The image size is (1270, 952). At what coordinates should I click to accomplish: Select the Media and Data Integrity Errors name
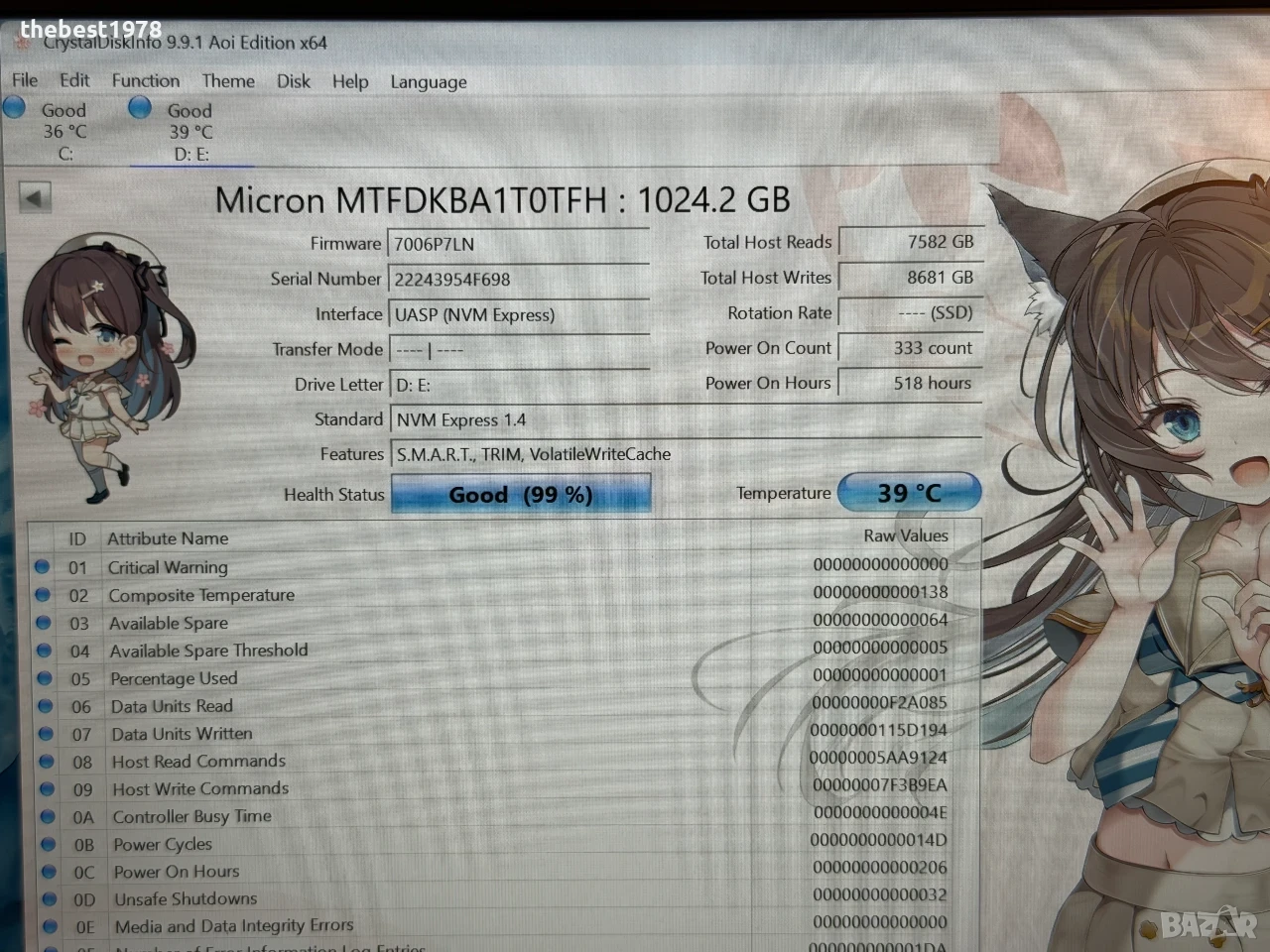pos(234,925)
